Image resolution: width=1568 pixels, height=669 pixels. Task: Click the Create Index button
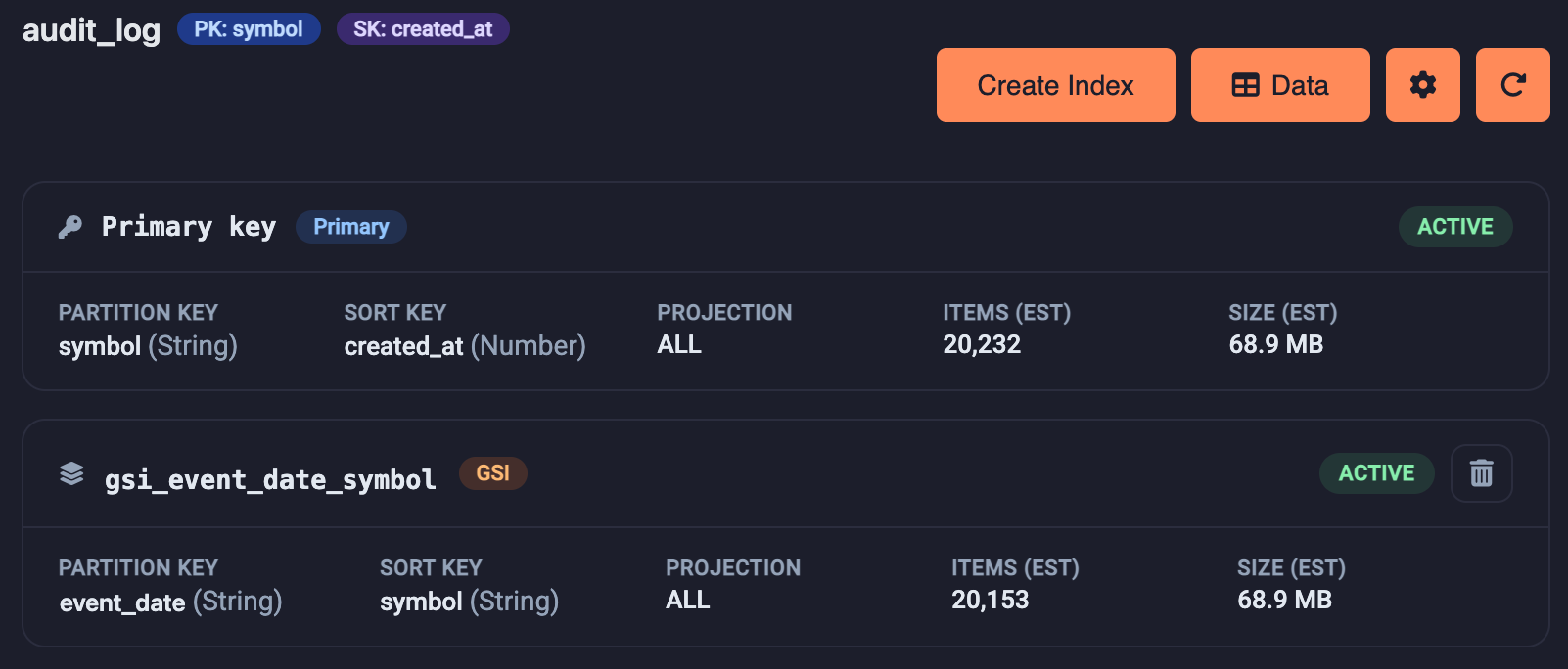[1055, 85]
